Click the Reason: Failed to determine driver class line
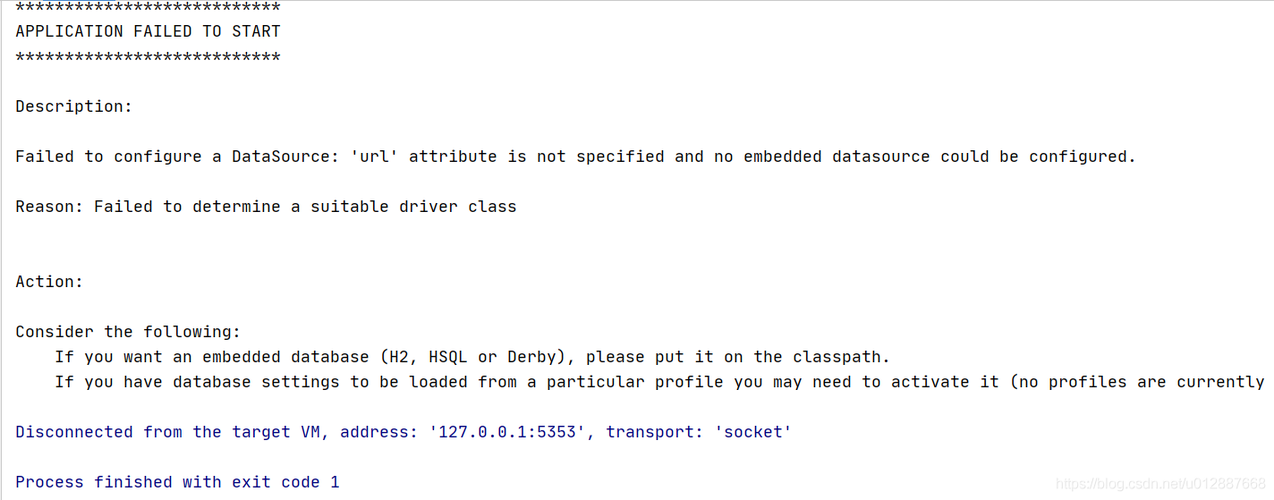The image size is (1274, 500). click(266, 206)
